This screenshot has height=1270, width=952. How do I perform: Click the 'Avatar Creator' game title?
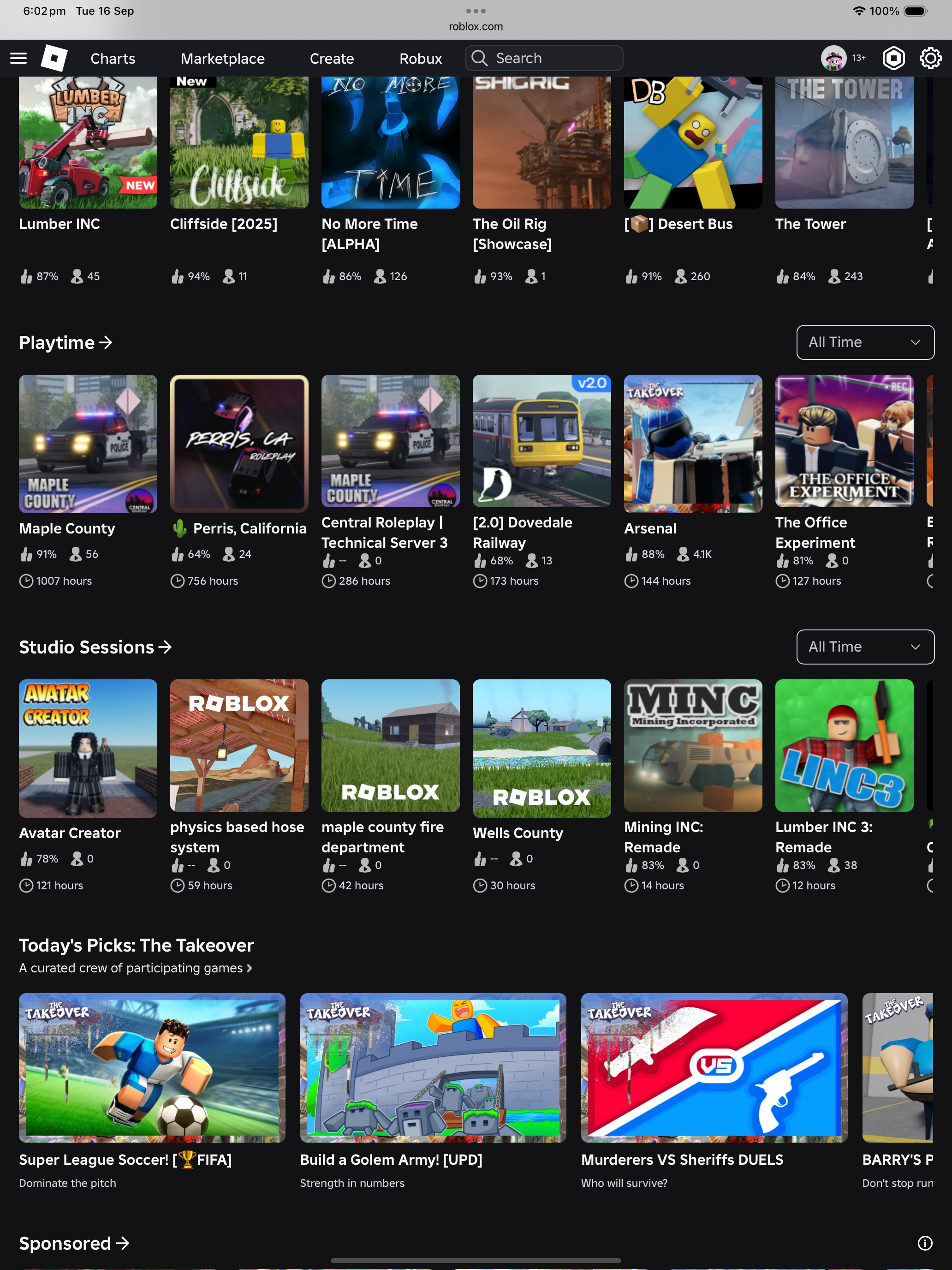pos(70,833)
